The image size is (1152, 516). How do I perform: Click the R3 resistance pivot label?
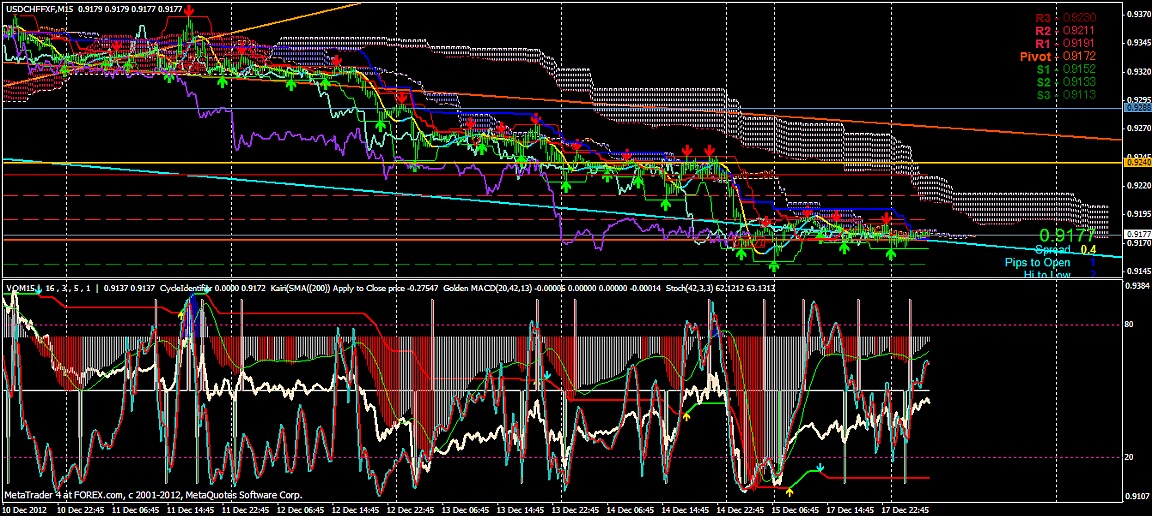coord(1044,18)
